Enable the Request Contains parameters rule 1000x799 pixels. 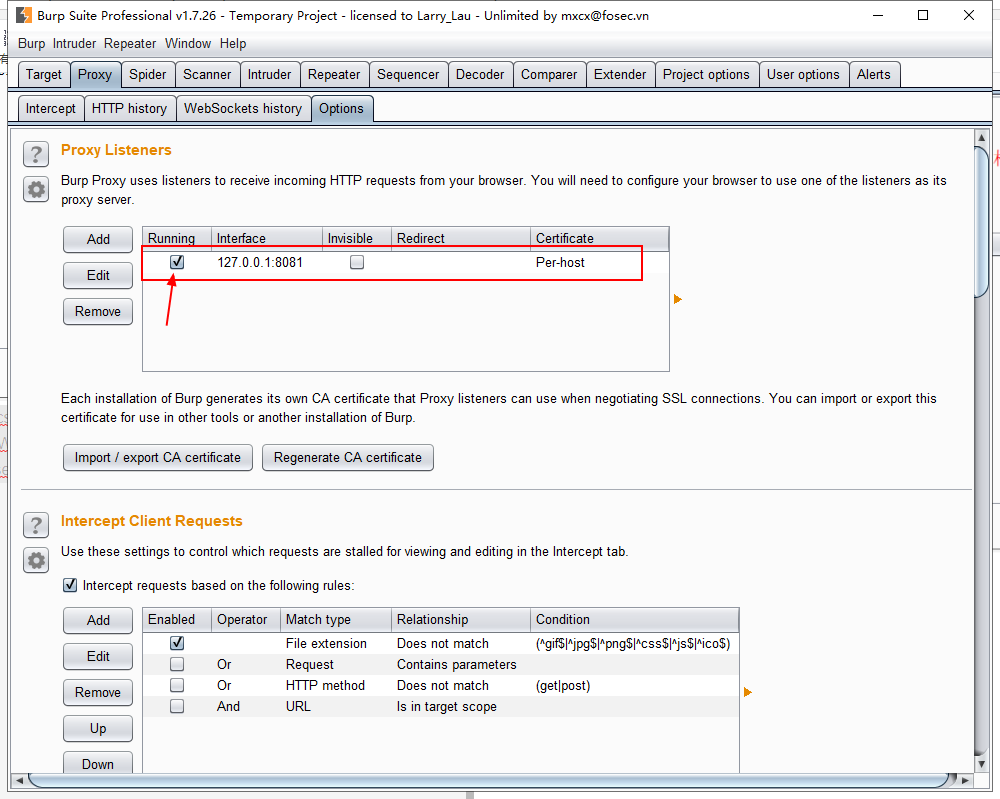click(x=177, y=664)
